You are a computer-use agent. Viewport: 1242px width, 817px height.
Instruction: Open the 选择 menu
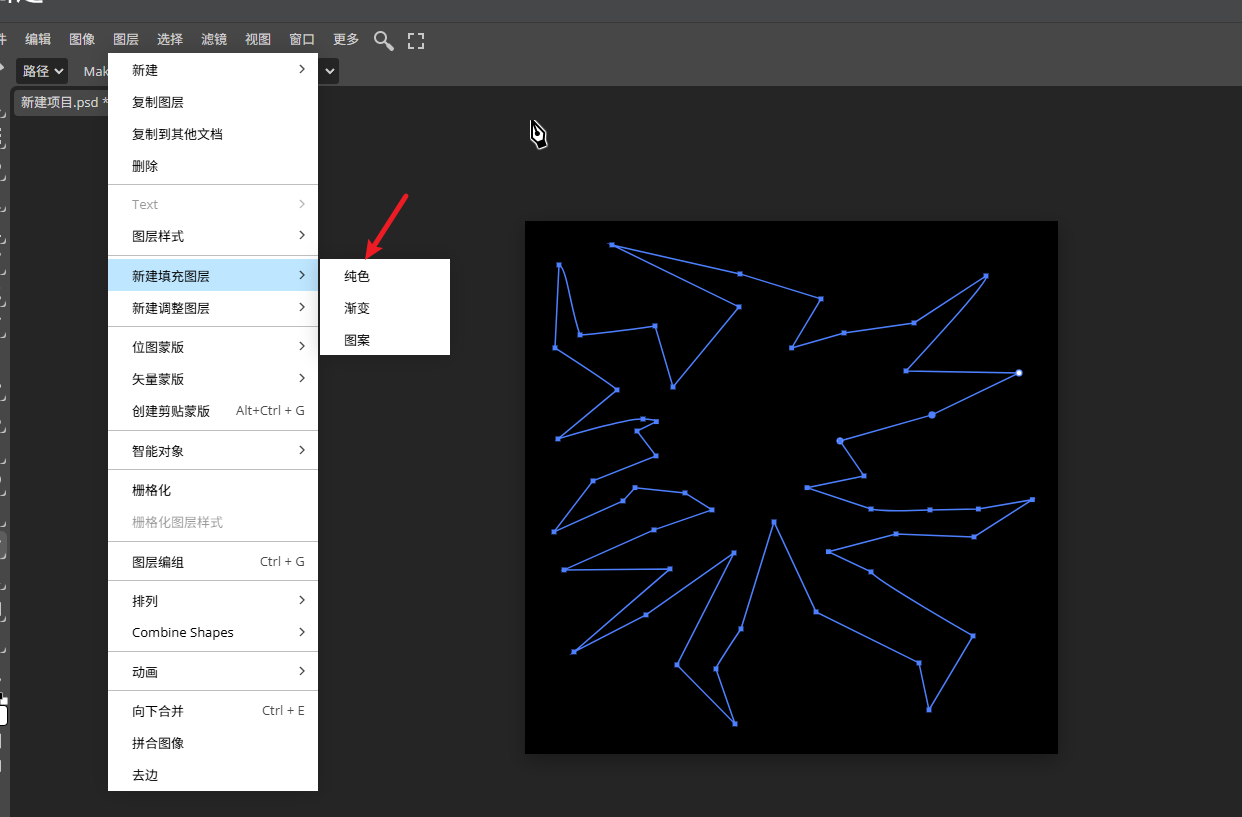coord(170,39)
